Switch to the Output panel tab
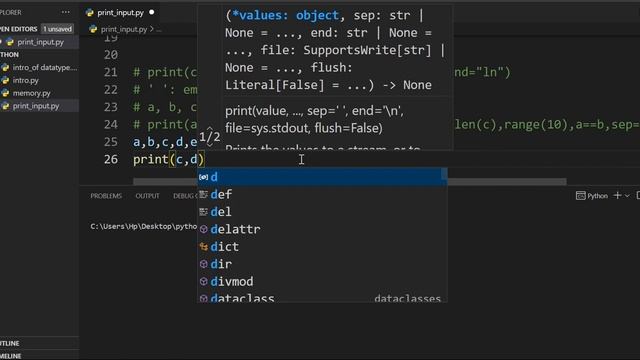The height and width of the screenshot is (360, 640). coord(147,196)
